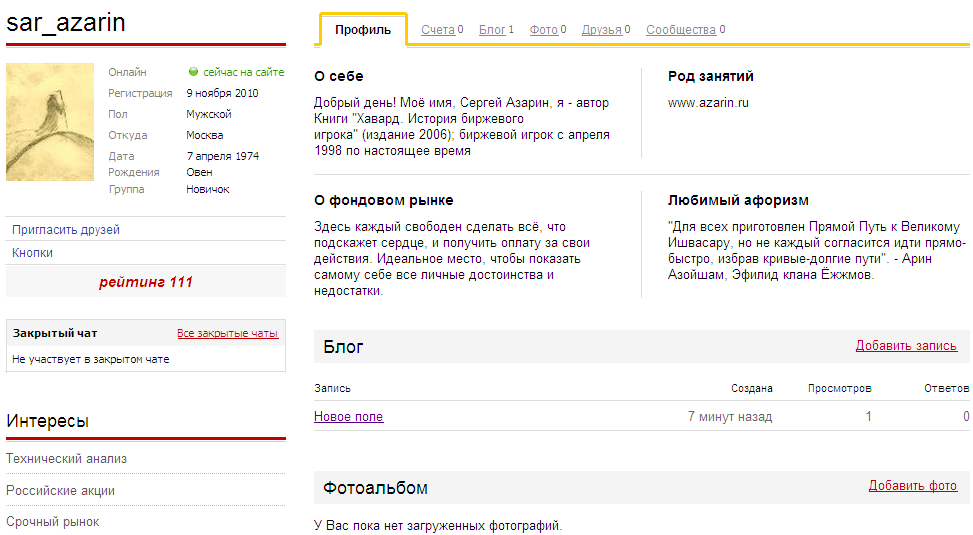Open the Сообщества tab
This screenshot has height=535, width=973.
click(x=680, y=30)
